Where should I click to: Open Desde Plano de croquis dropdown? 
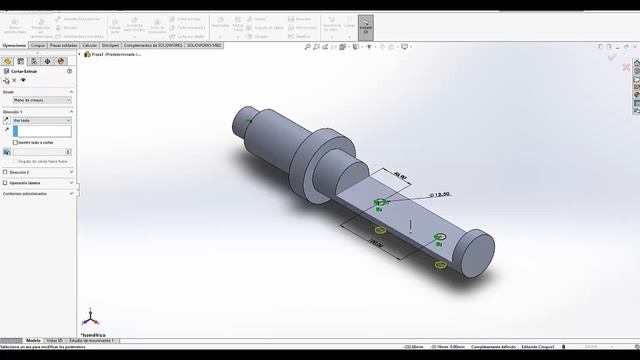click(x=42, y=100)
